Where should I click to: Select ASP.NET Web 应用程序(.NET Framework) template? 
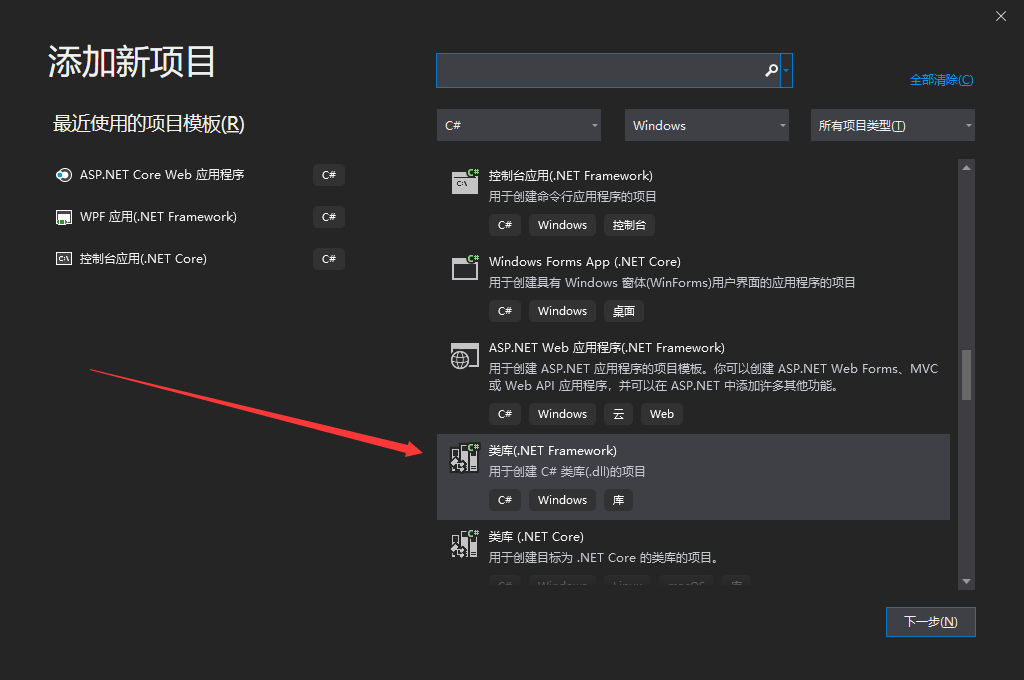tap(607, 348)
